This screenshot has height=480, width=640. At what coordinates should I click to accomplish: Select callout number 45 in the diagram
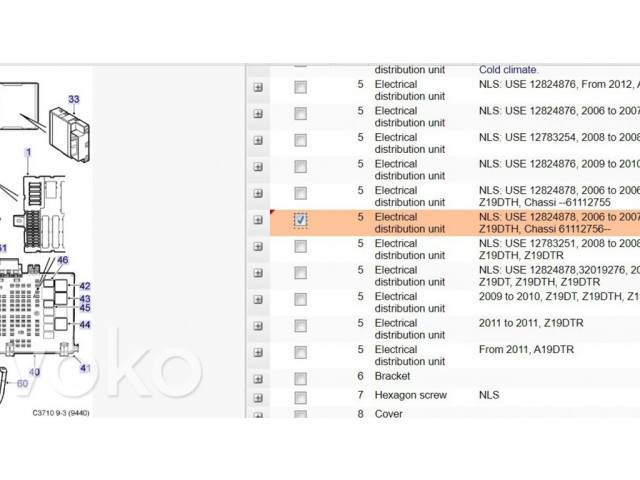(84, 308)
